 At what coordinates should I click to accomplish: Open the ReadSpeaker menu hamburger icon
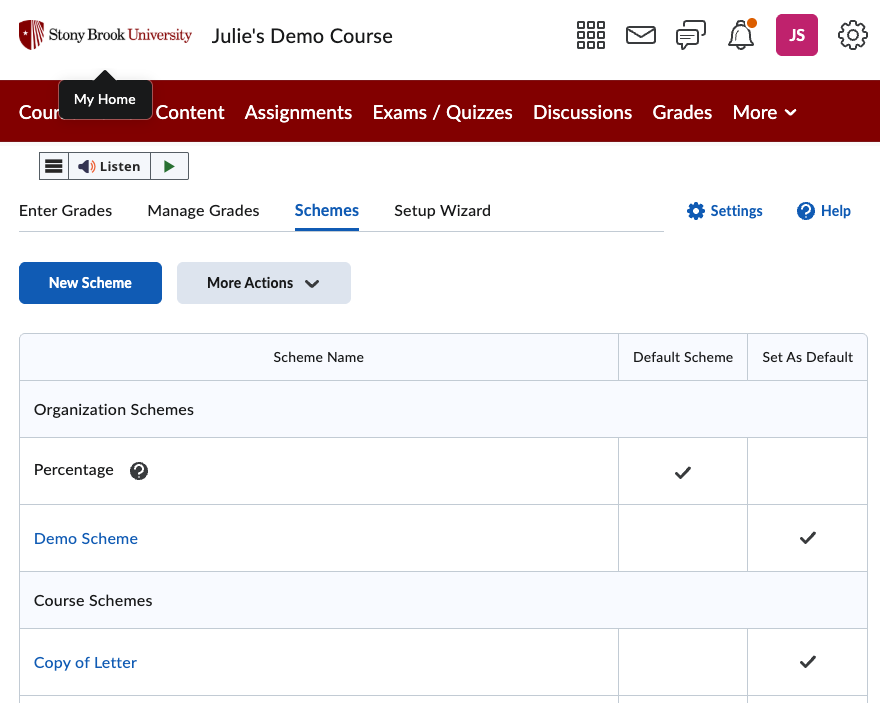(54, 166)
